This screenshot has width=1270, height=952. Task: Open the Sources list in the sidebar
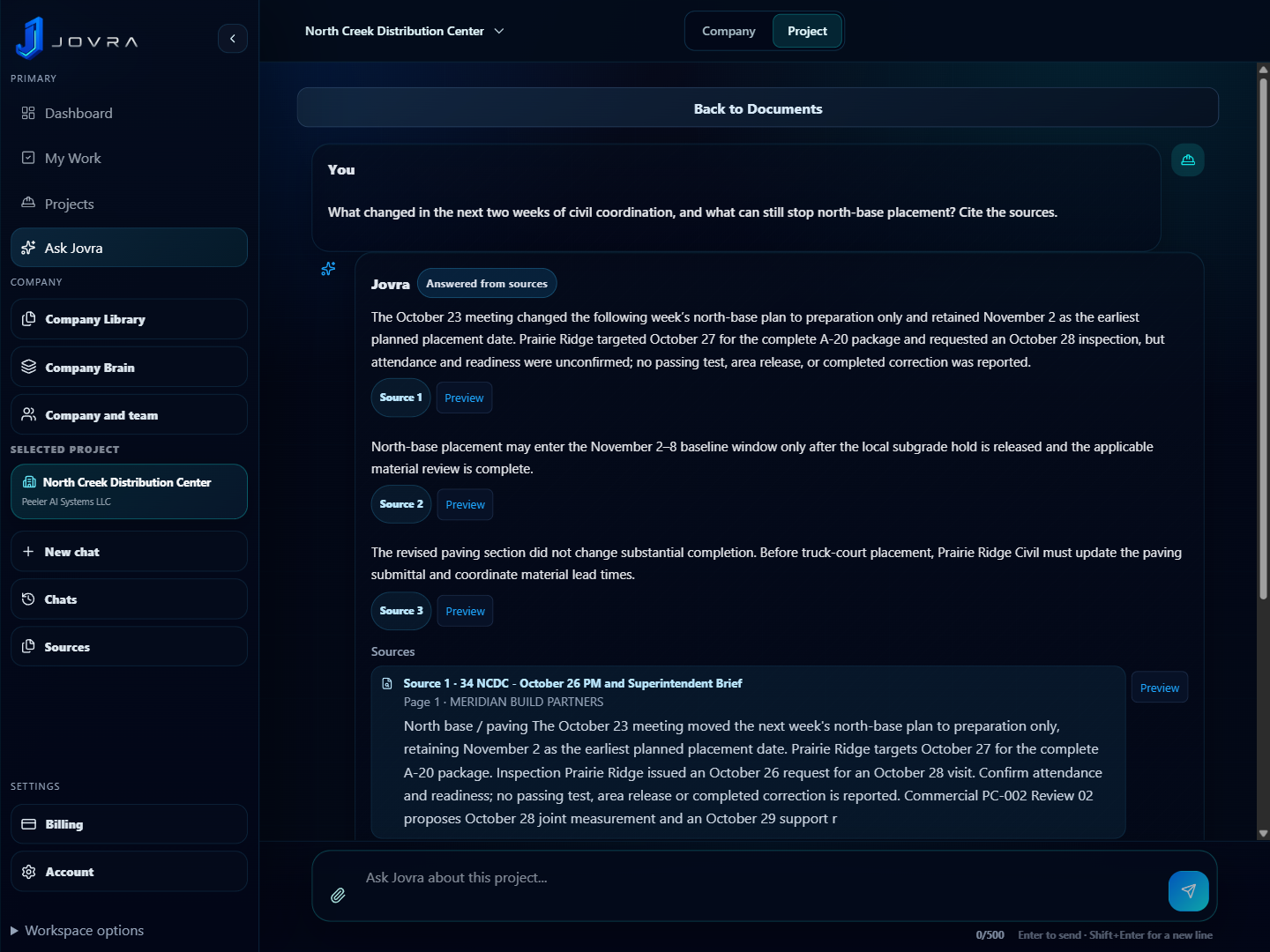pos(129,646)
